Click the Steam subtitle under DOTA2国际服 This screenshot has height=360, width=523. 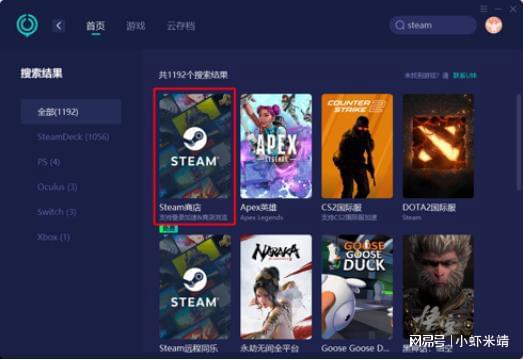412,218
